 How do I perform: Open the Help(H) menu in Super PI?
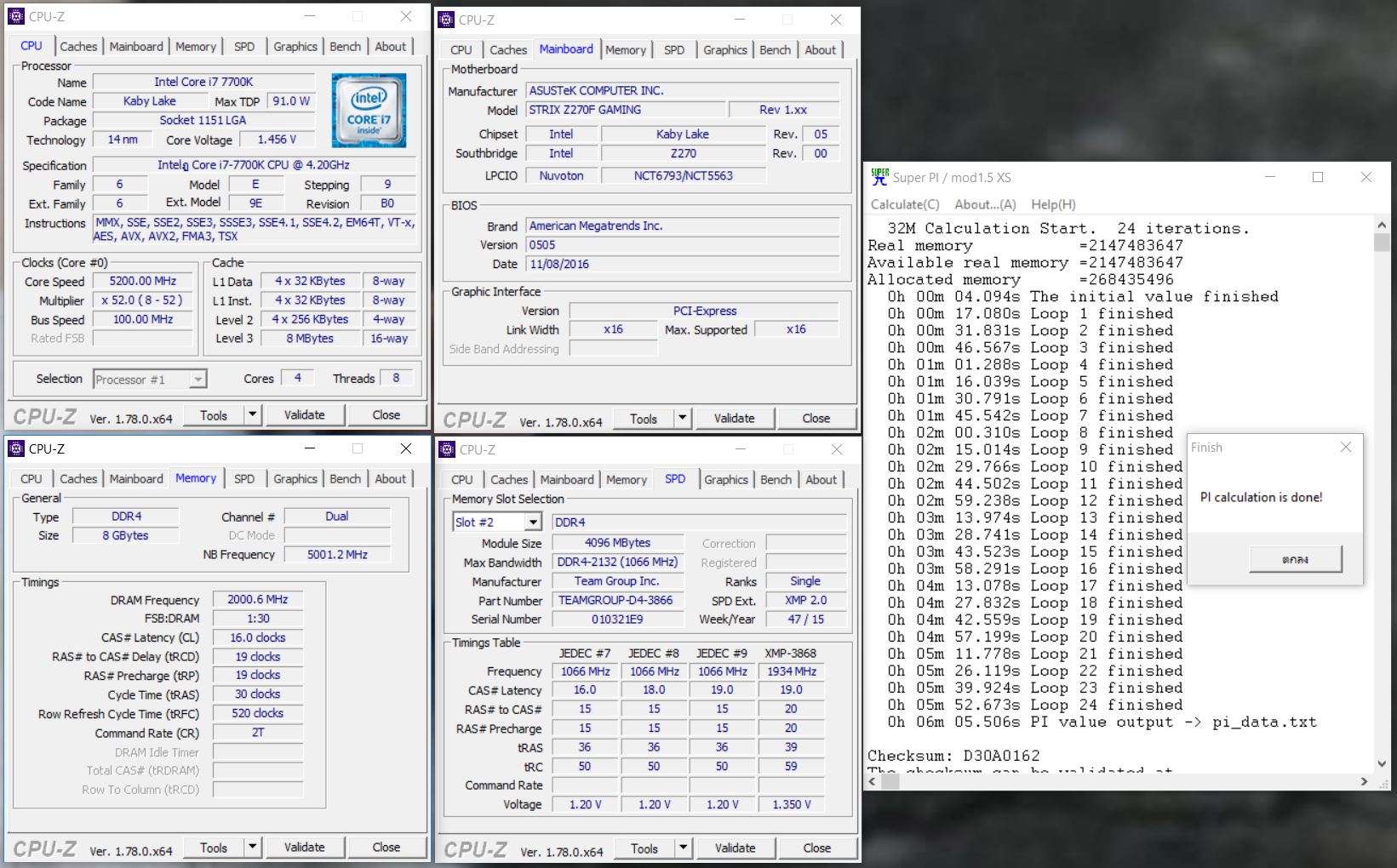[x=1053, y=204]
